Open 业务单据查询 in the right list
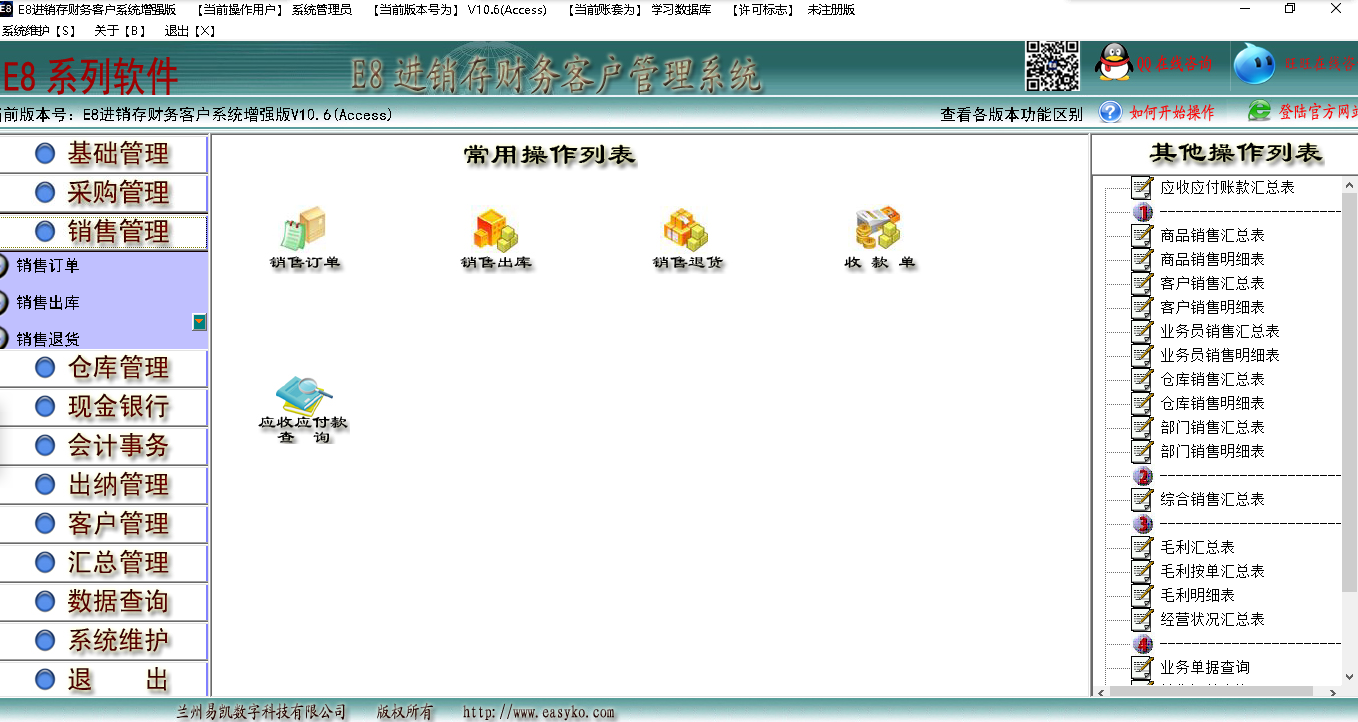1358x722 pixels. (x=1205, y=667)
